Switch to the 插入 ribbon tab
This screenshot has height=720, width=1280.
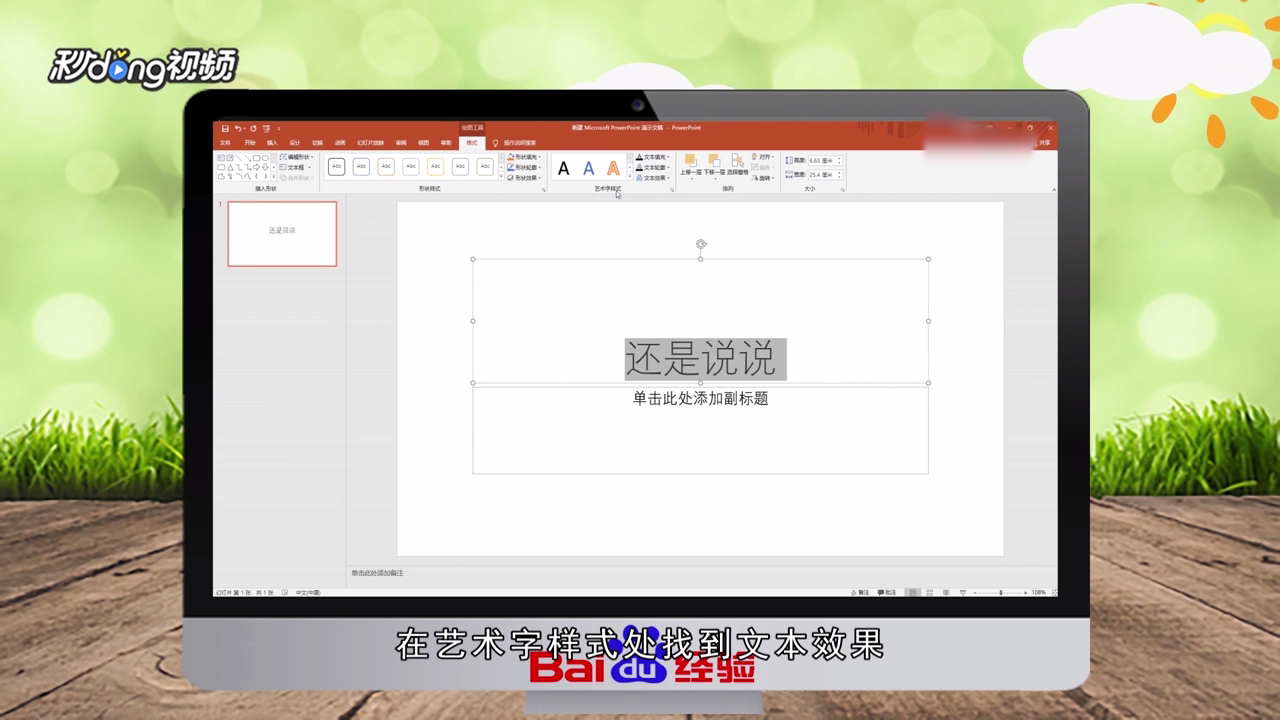pos(272,143)
